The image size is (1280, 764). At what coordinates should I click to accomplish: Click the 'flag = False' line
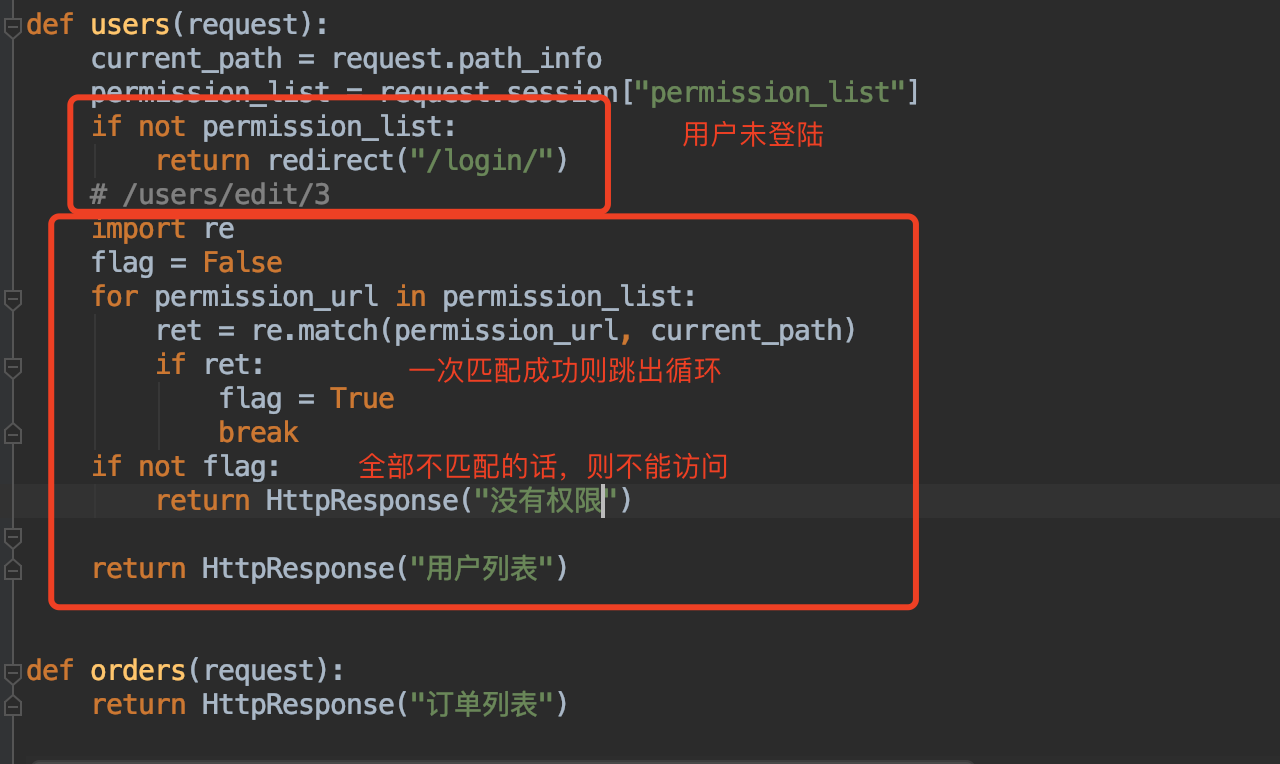[186, 263]
